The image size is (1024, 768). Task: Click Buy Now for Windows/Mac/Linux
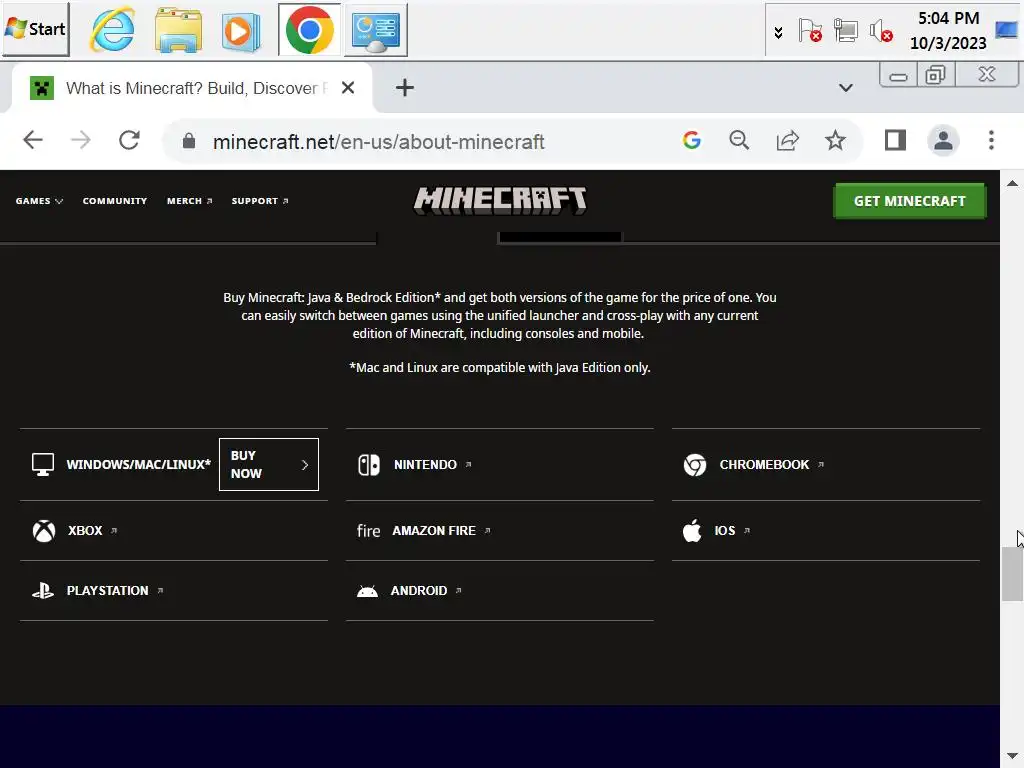pos(269,465)
